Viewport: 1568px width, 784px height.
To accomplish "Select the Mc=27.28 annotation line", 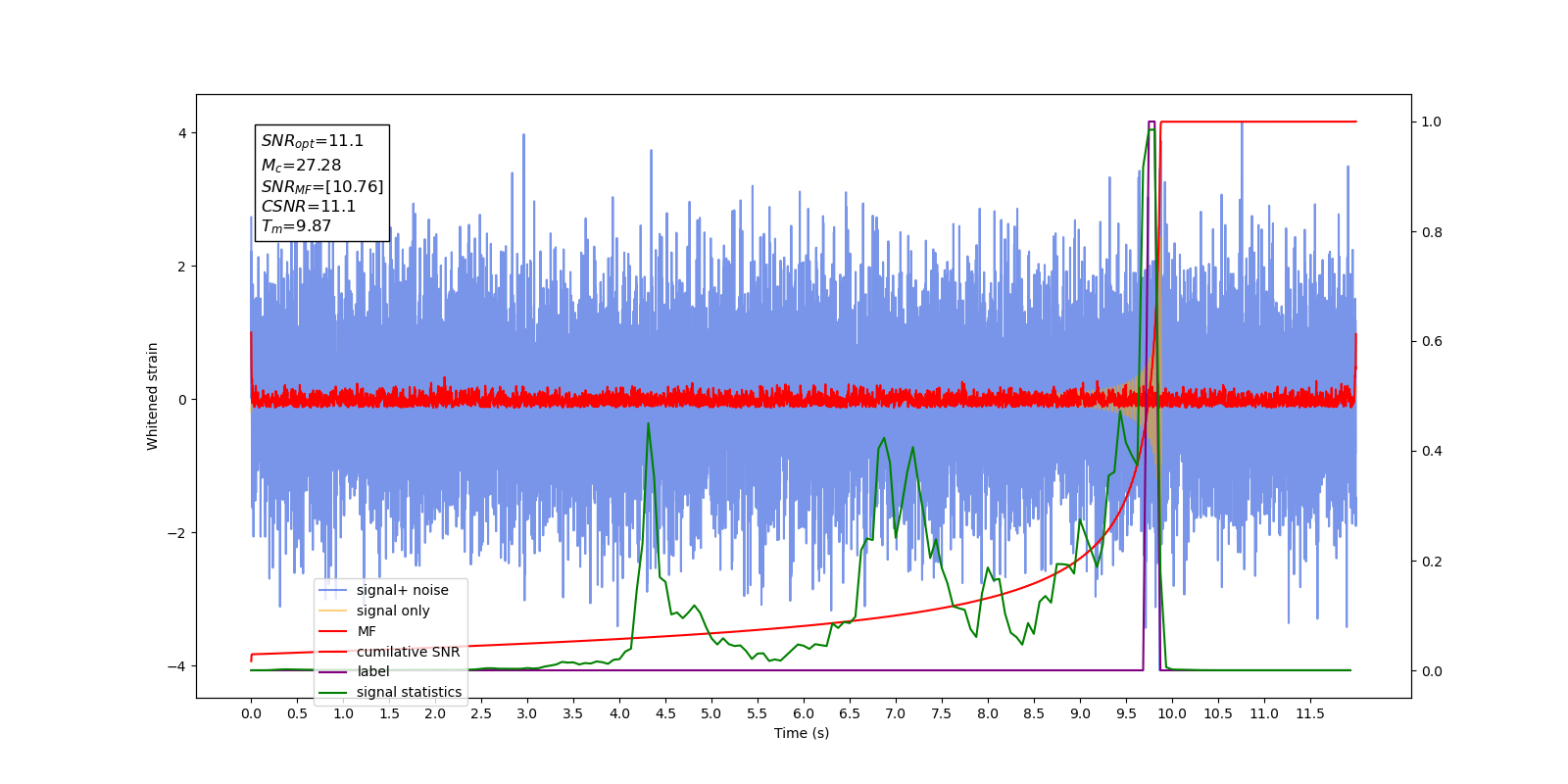I will coord(301,165).
